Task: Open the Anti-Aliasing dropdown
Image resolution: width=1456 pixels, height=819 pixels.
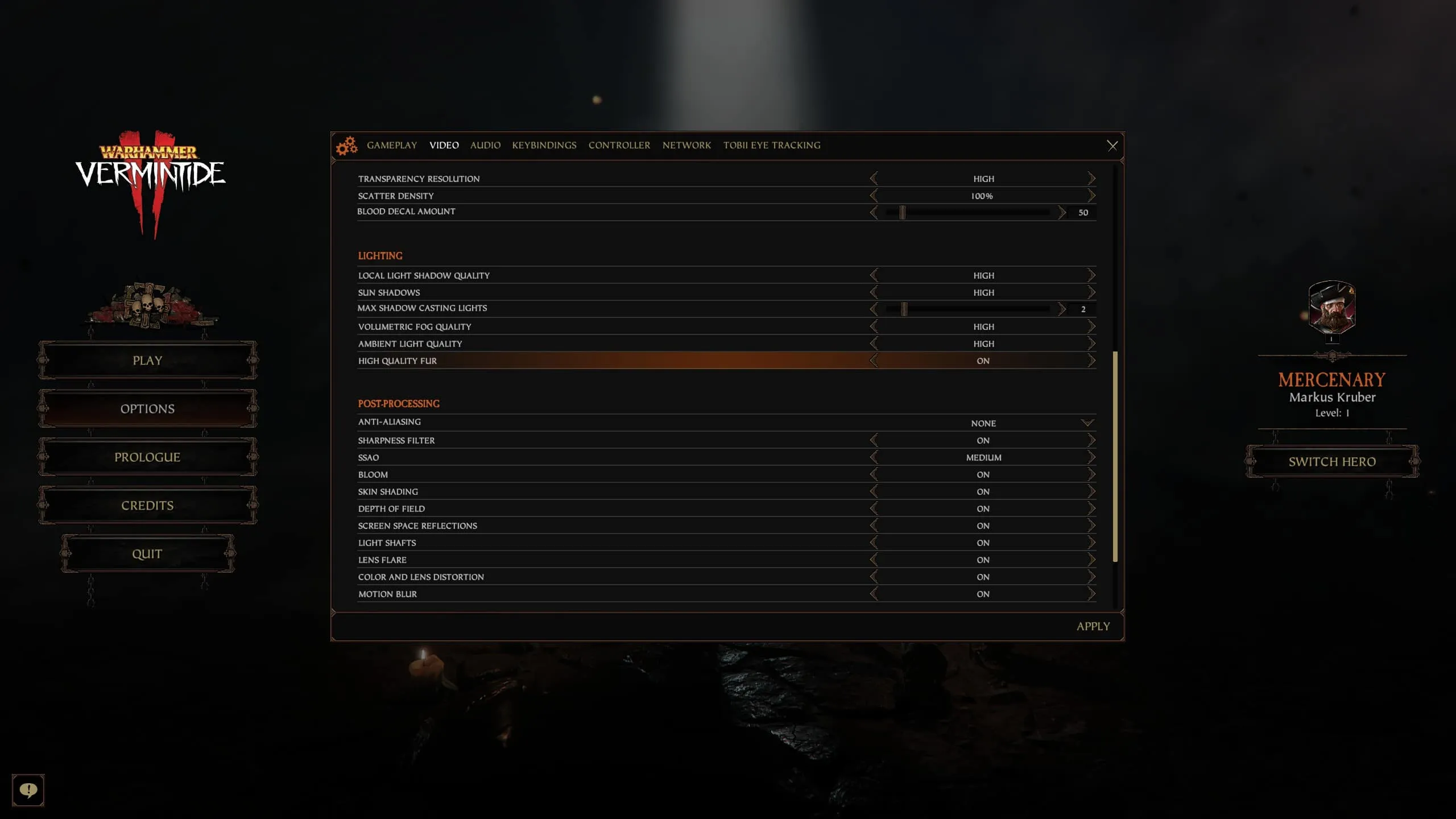Action: 1087,423
